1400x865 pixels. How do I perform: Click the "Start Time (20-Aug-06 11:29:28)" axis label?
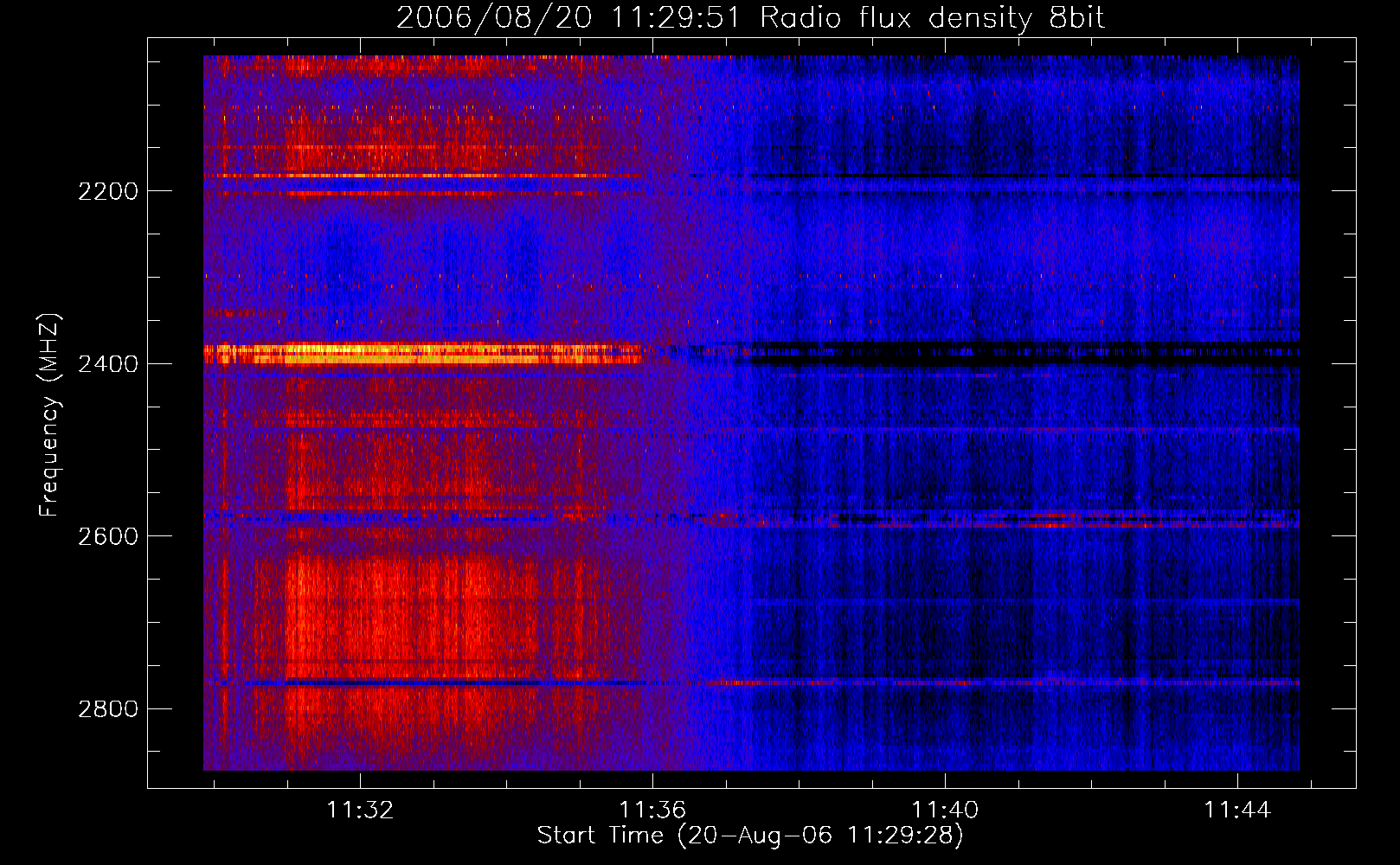(x=750, y=836)
